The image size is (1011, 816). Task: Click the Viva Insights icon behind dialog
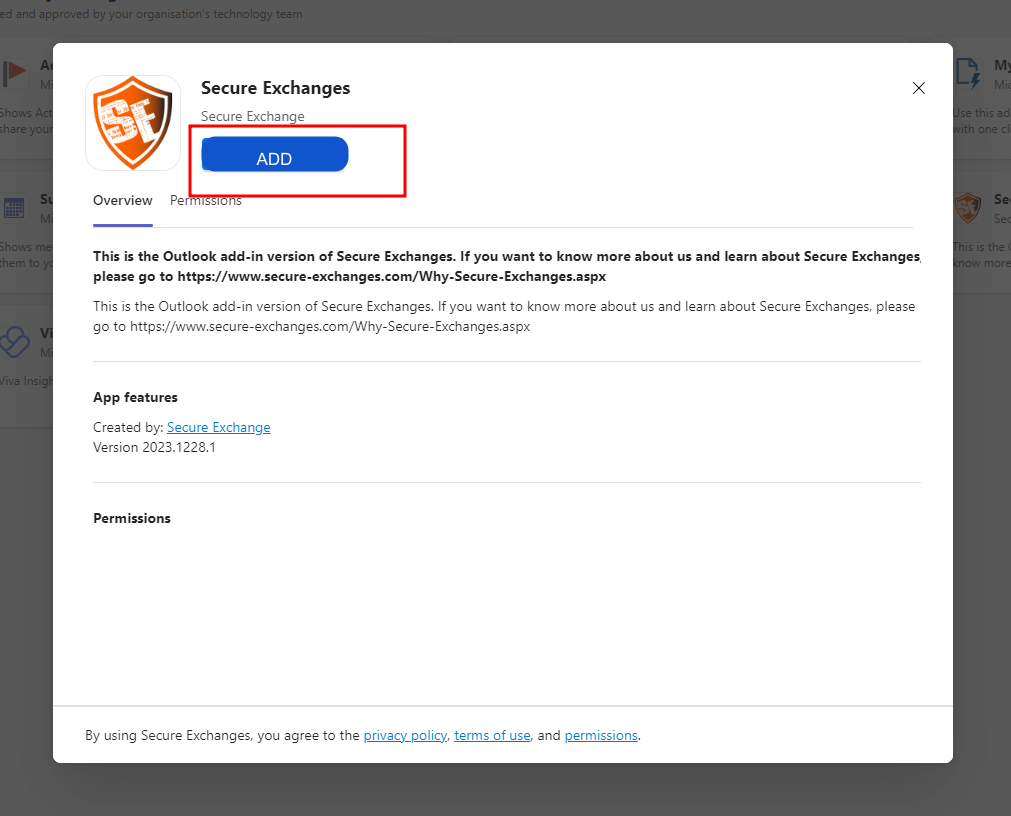(14, 342)
